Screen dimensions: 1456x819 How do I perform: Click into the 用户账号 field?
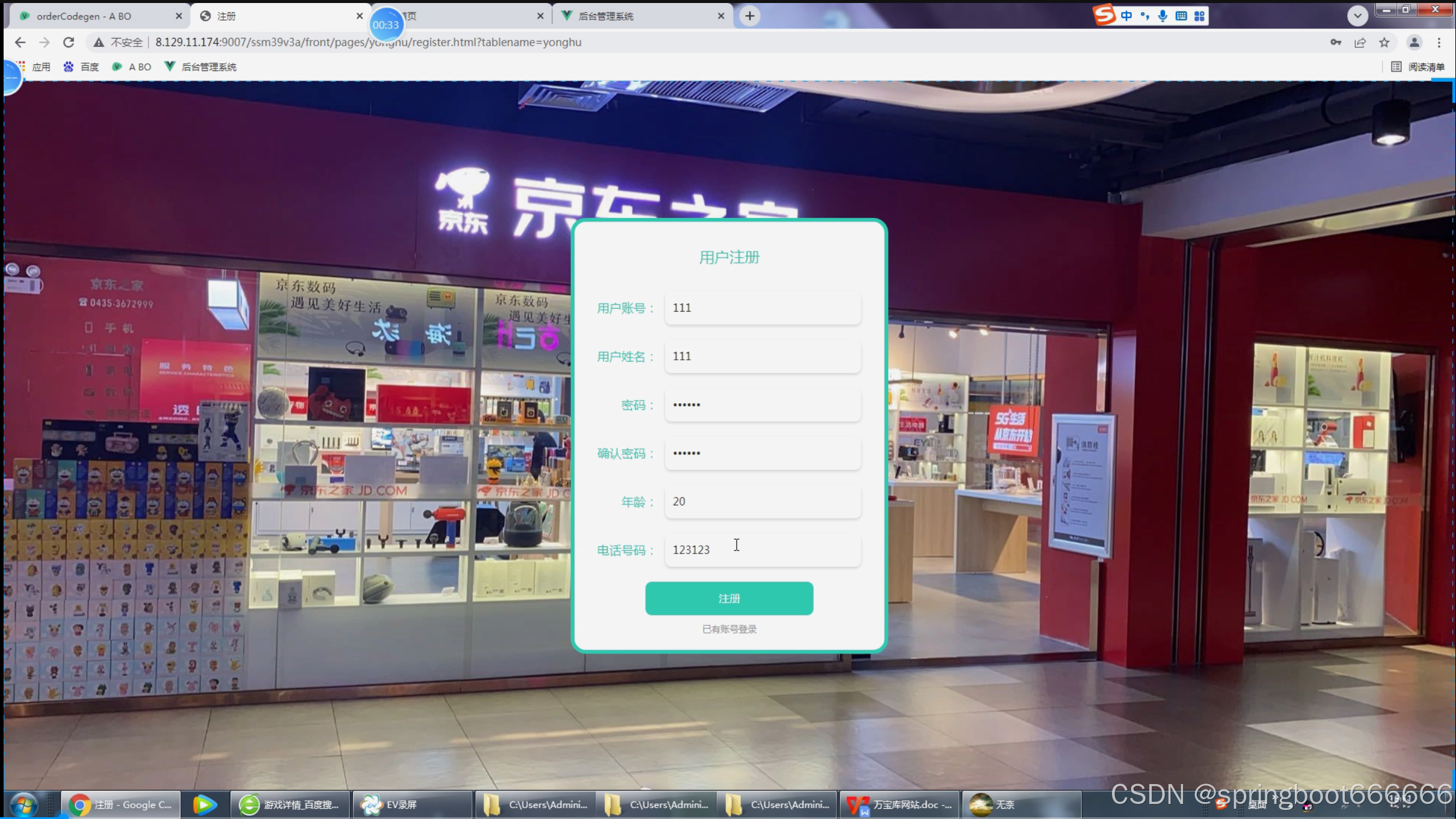tap(762, 308)
